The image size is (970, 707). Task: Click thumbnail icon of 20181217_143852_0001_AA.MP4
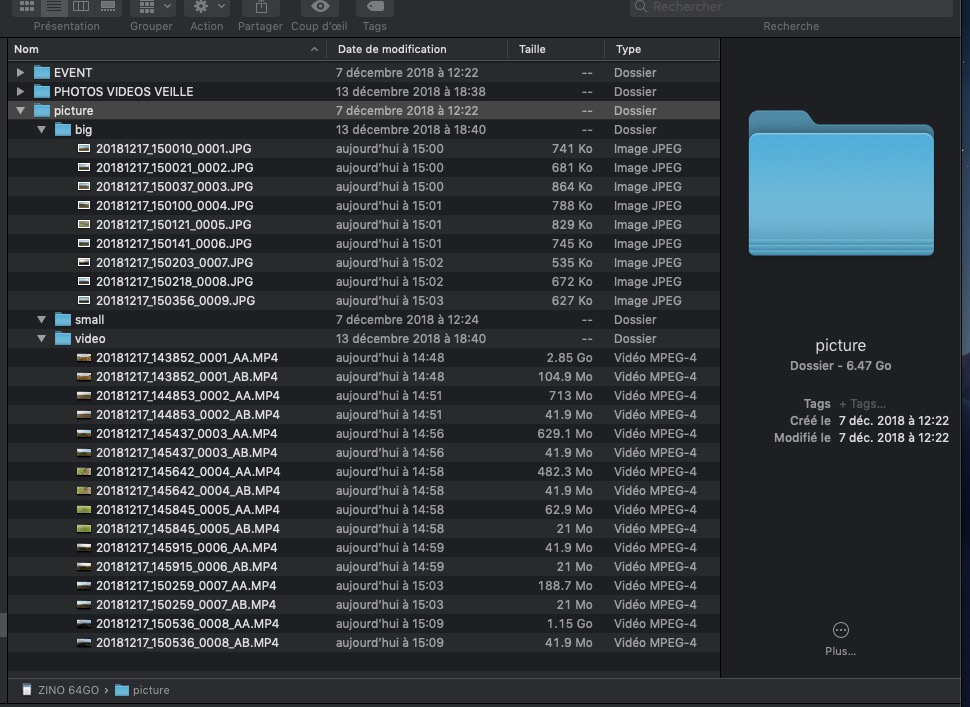[84, 358]
